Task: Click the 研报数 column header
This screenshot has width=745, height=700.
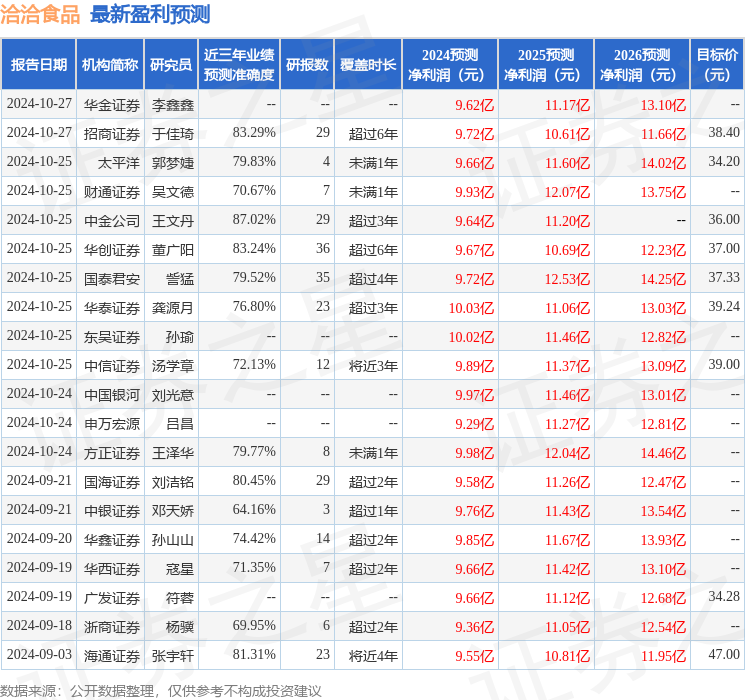Action: coord(307,65)
